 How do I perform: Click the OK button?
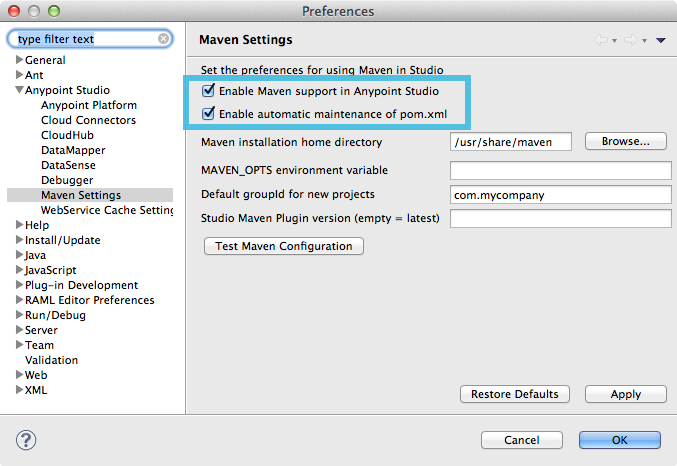(620, 440)
